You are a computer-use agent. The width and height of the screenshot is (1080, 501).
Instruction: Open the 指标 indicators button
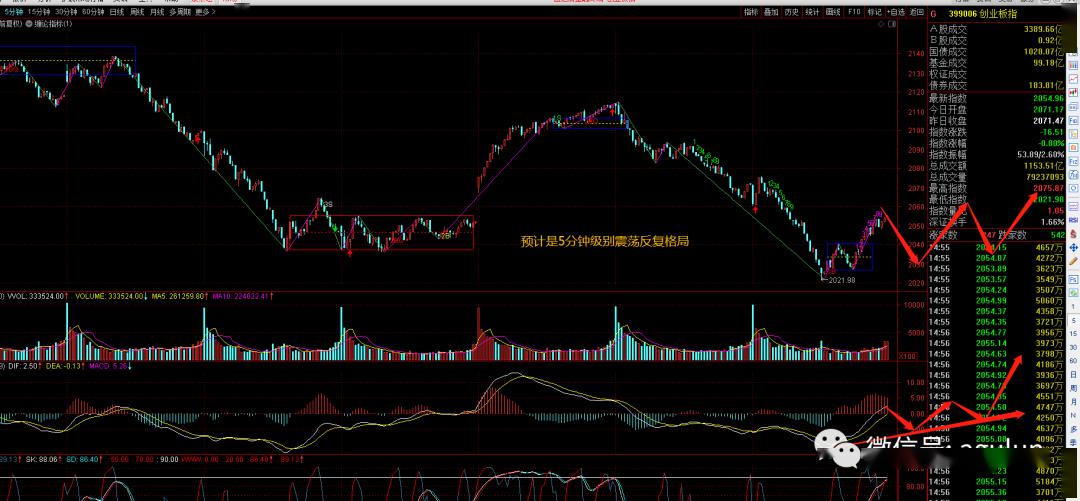coord(751,12)
